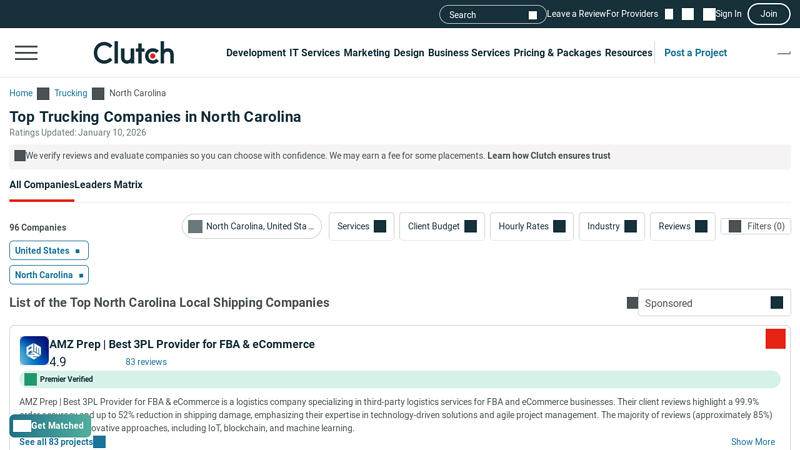This screenshot has height=450, width=800.
Task: Click the second header icon before Sign In
Action: 688,14
